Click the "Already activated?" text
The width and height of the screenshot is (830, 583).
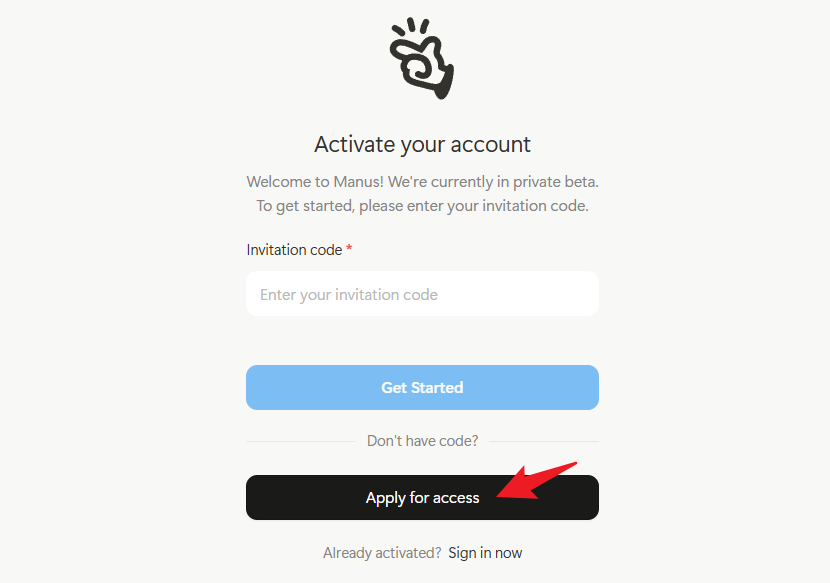click(382, 553)
